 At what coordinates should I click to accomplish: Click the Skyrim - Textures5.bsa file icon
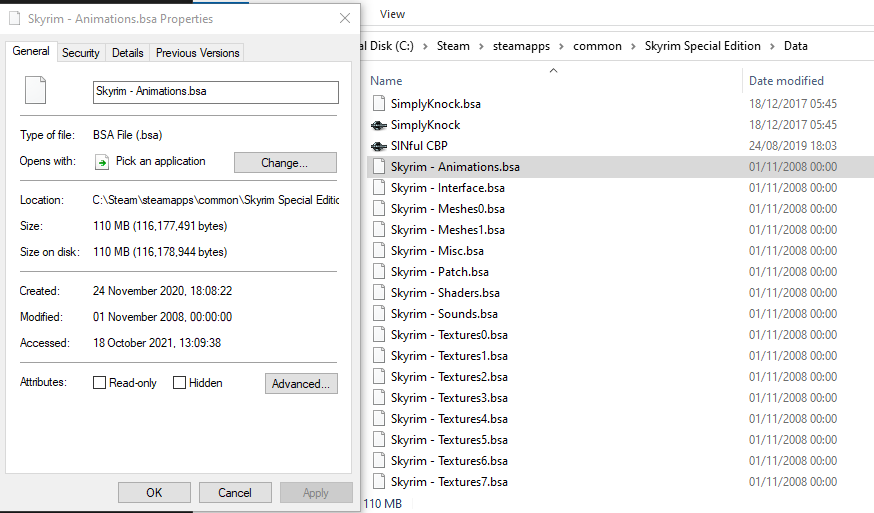click(x=379, y=439)
